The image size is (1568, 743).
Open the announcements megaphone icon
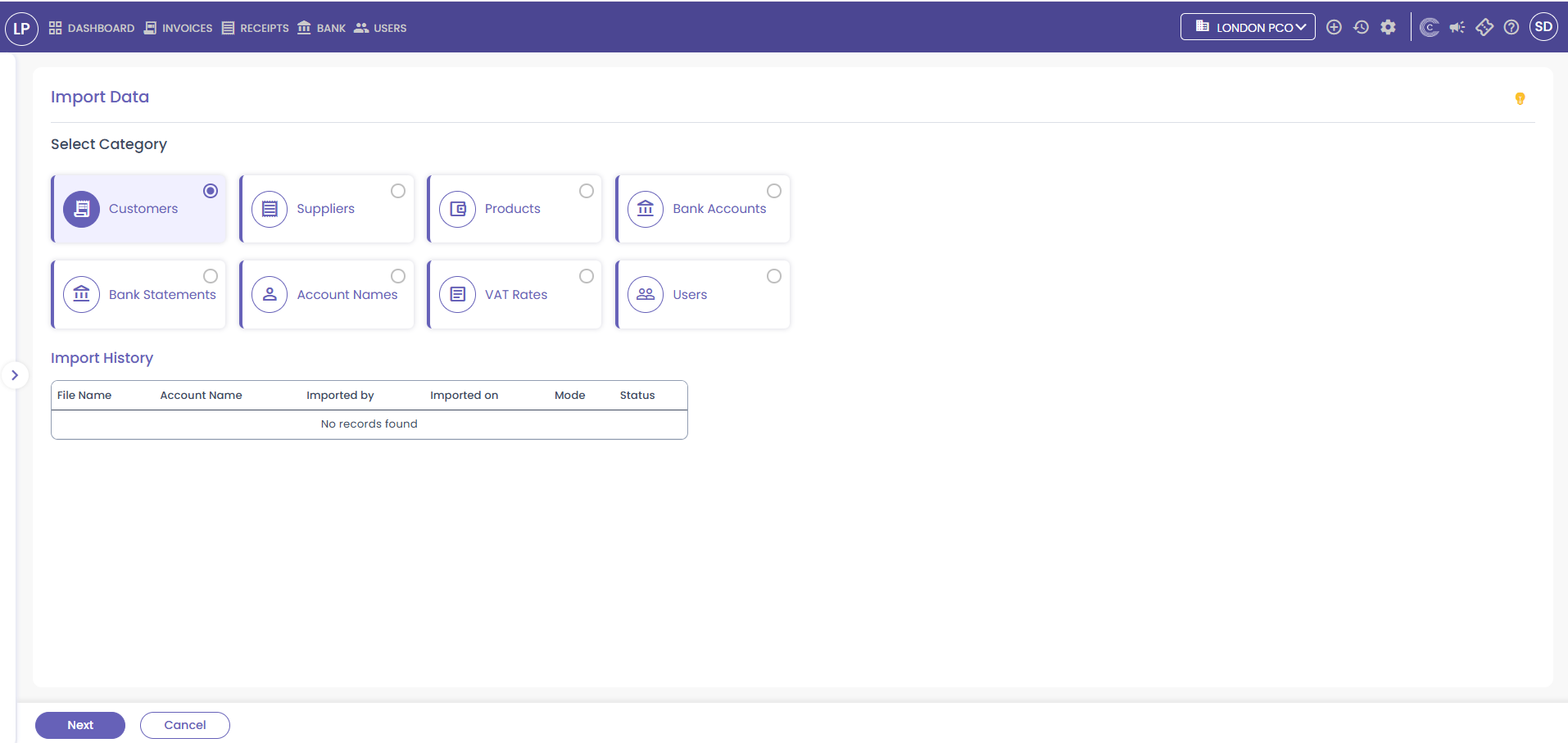[x=1457, y=27]
